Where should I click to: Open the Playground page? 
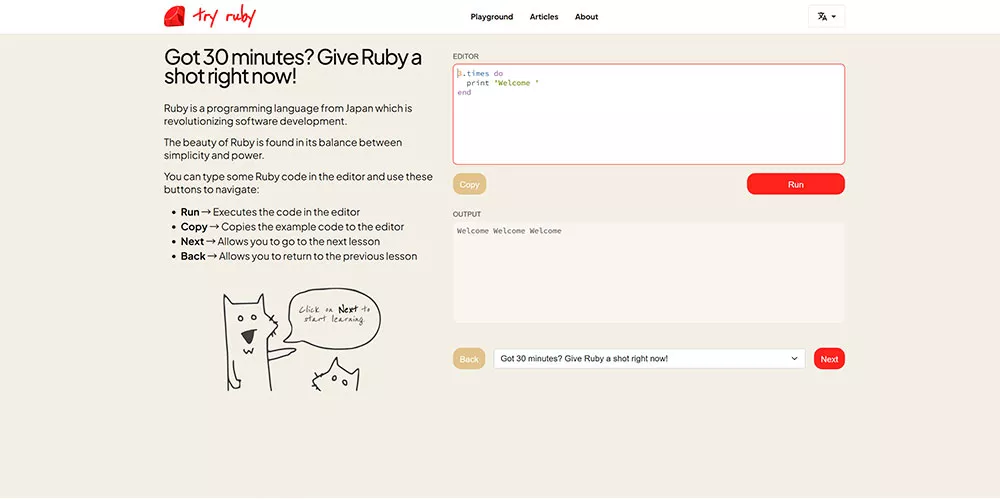(492, 17)
